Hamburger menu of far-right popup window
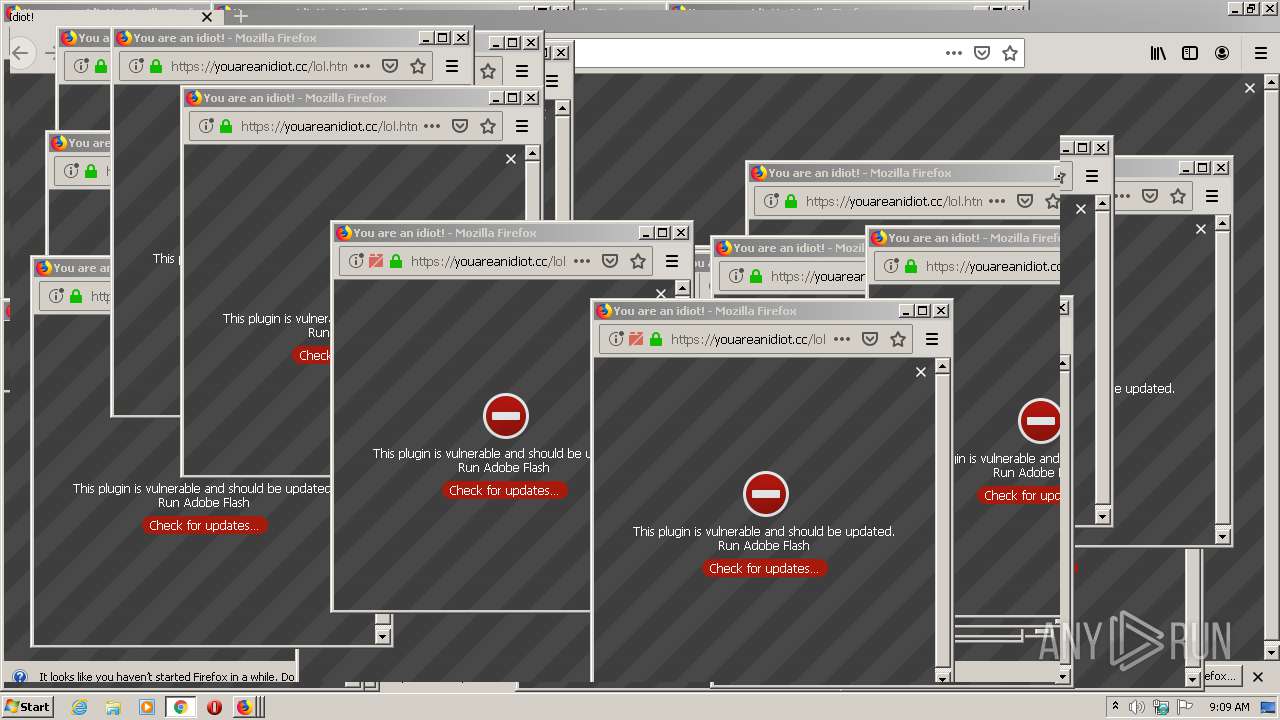 tap(1212, 196)
